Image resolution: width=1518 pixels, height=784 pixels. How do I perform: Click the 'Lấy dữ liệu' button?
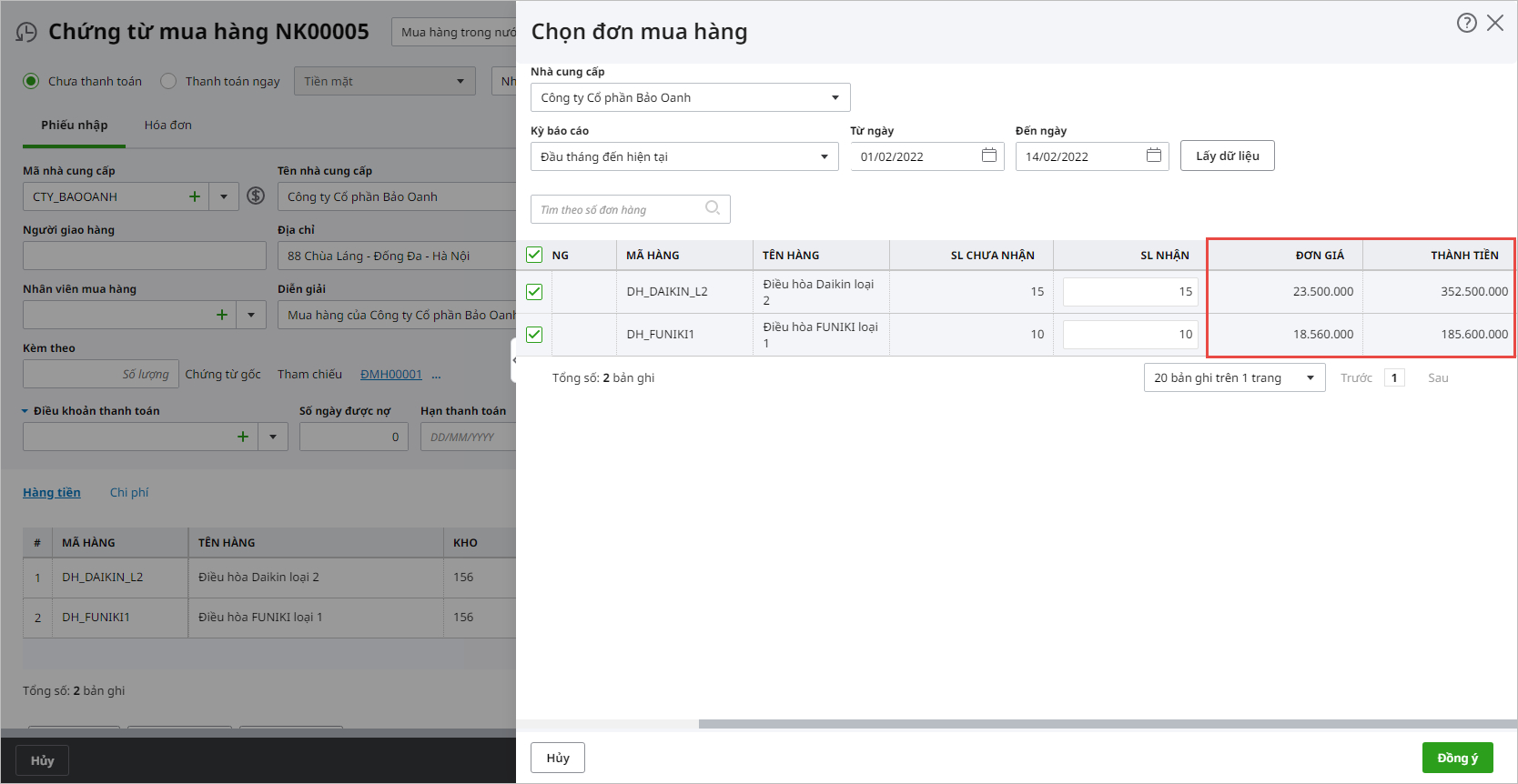click(x=1227, y=156)
